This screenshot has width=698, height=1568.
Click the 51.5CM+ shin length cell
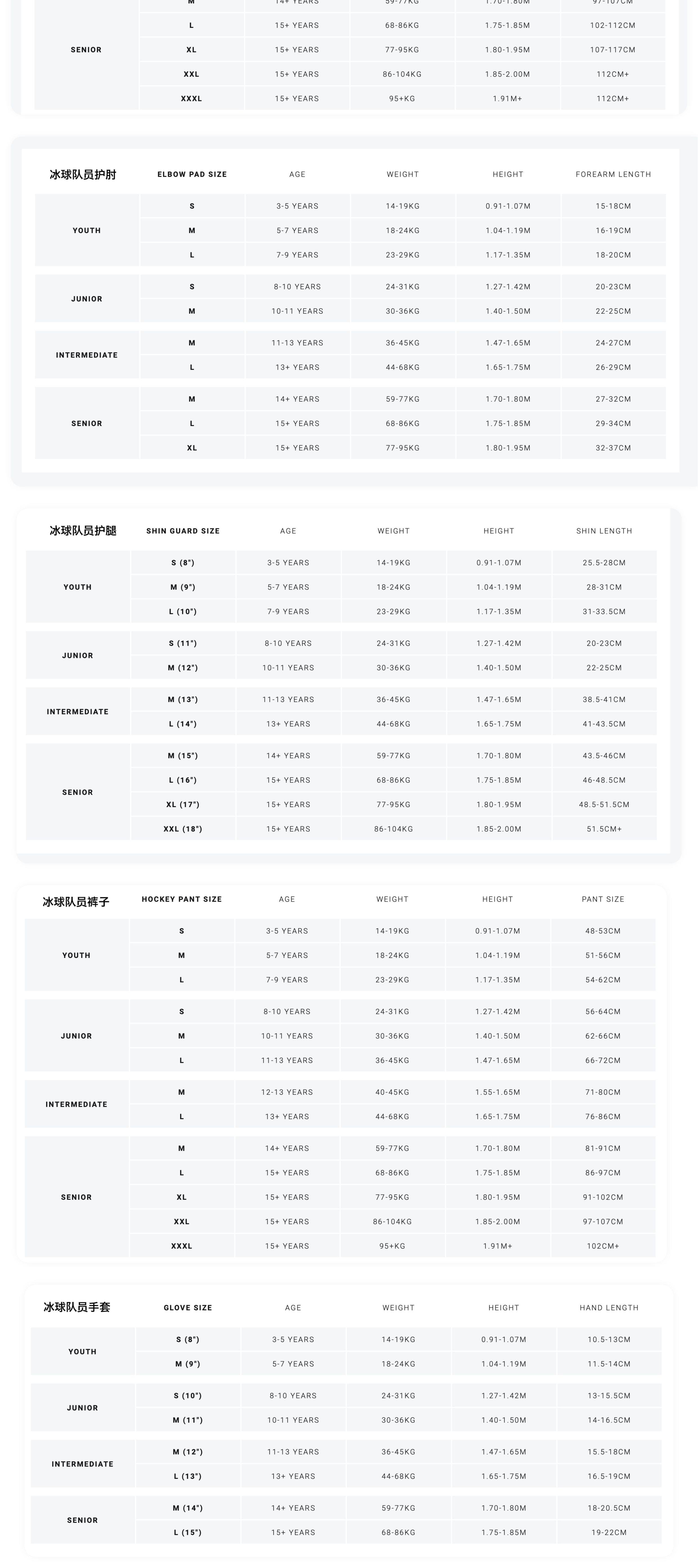[604, 829]
